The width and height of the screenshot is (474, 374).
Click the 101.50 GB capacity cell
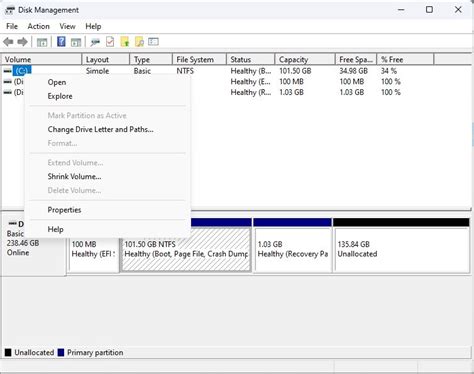pyautogui.click(x=295, y=71)
